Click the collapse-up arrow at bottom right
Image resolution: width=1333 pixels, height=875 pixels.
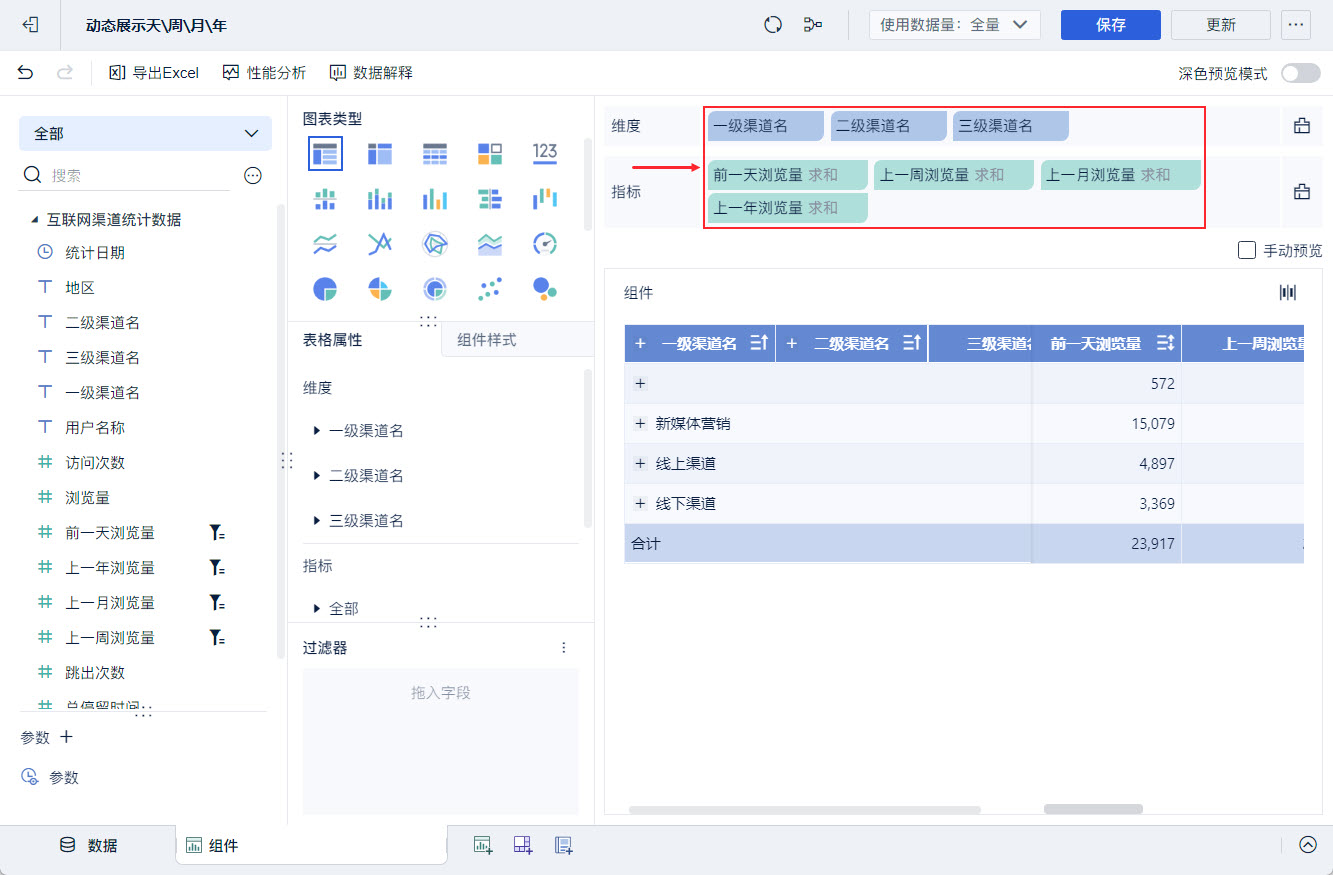(1308, 845)
